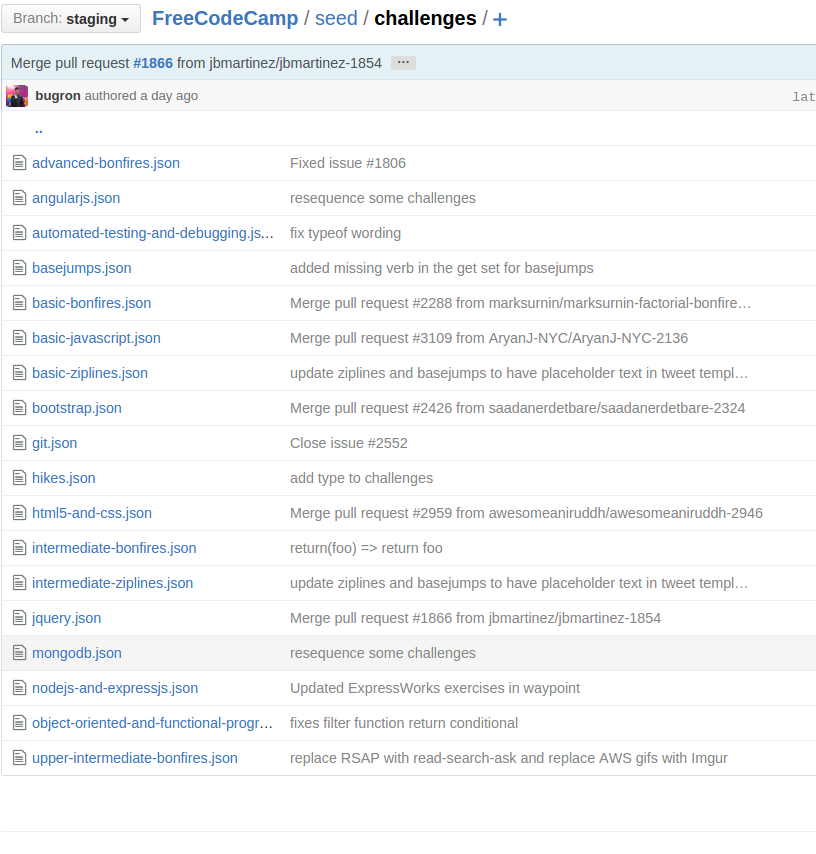Click file icon for mongodb.json

[x=20, y=652]
